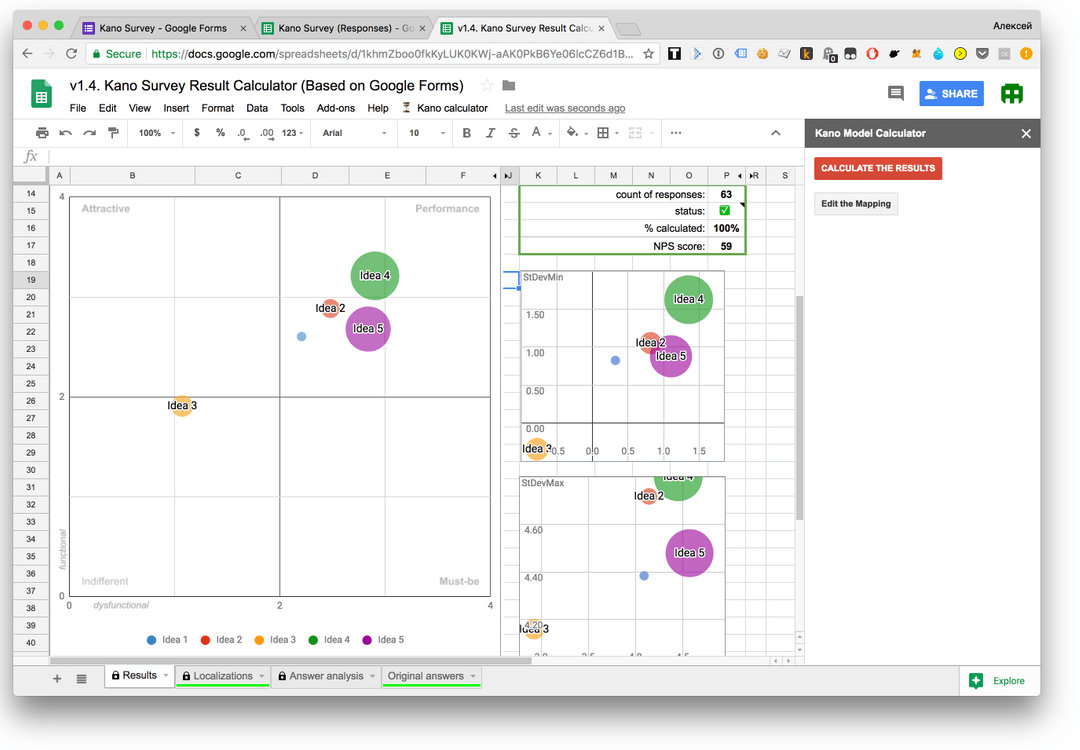Viewport: 1080px width, 750px height.
Task: Open the Insert menu
Action: [176, 108]
